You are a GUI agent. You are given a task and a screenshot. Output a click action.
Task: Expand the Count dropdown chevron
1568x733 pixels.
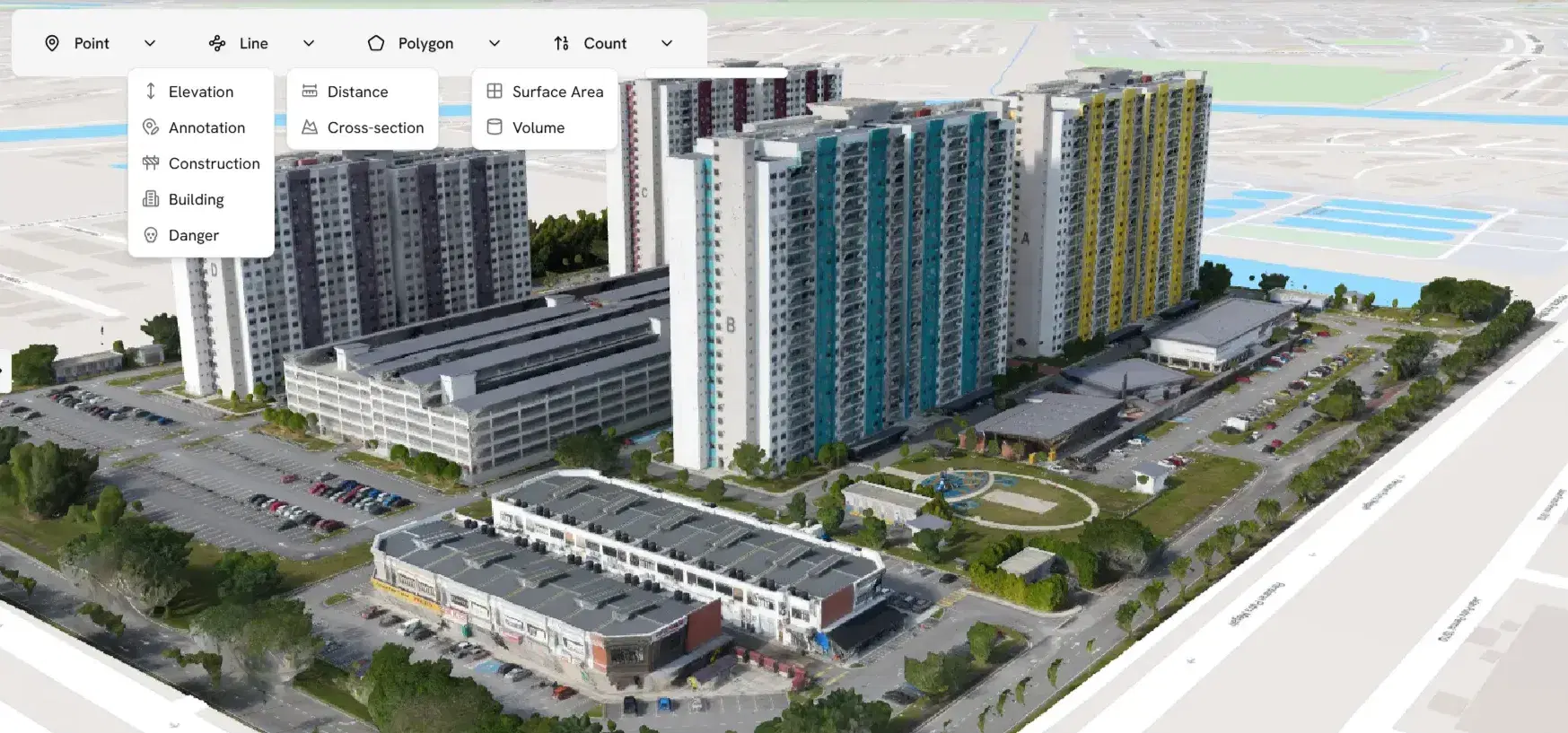pyautogui.click(x=667, y=43)
